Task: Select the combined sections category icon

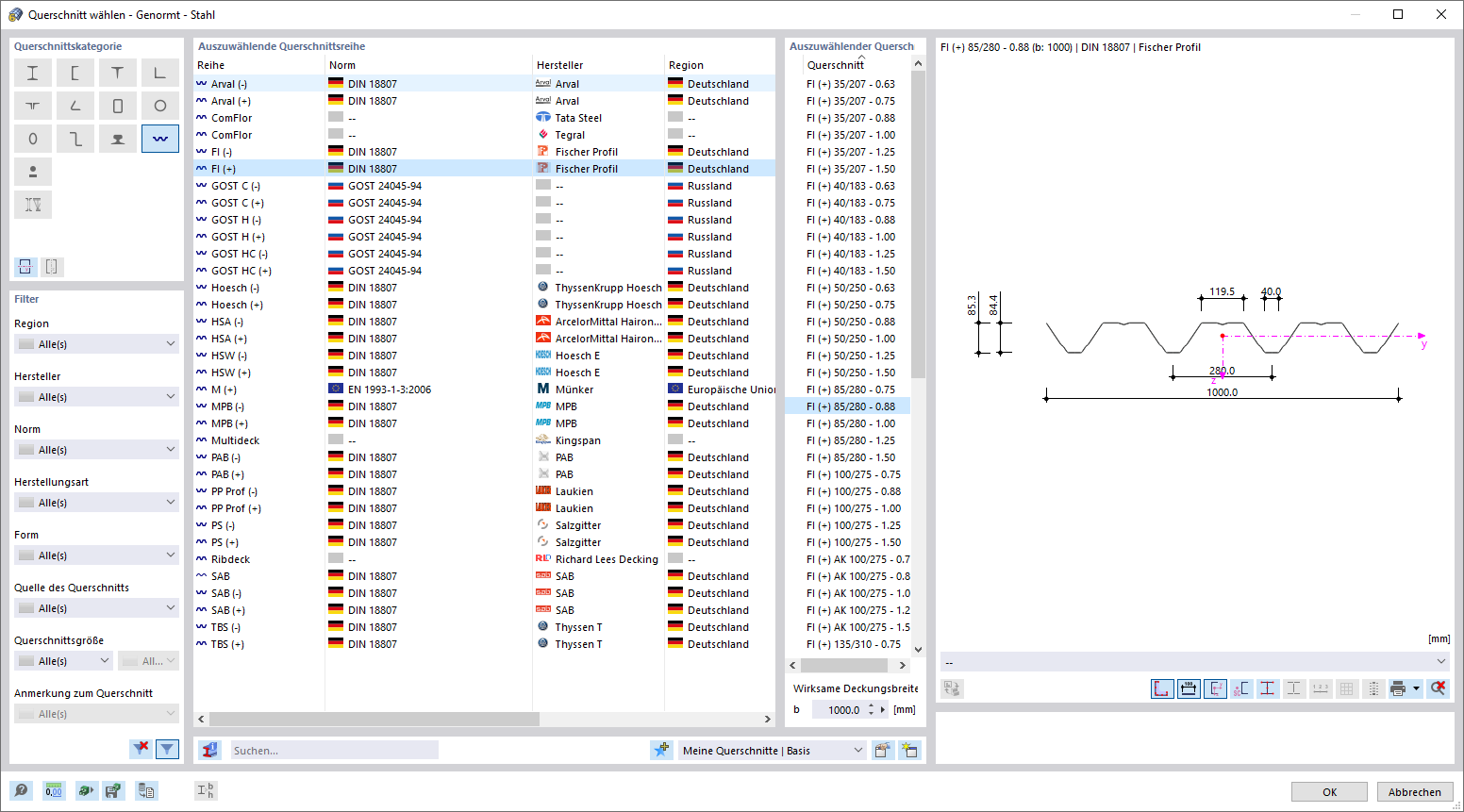Action: point(33,205)
